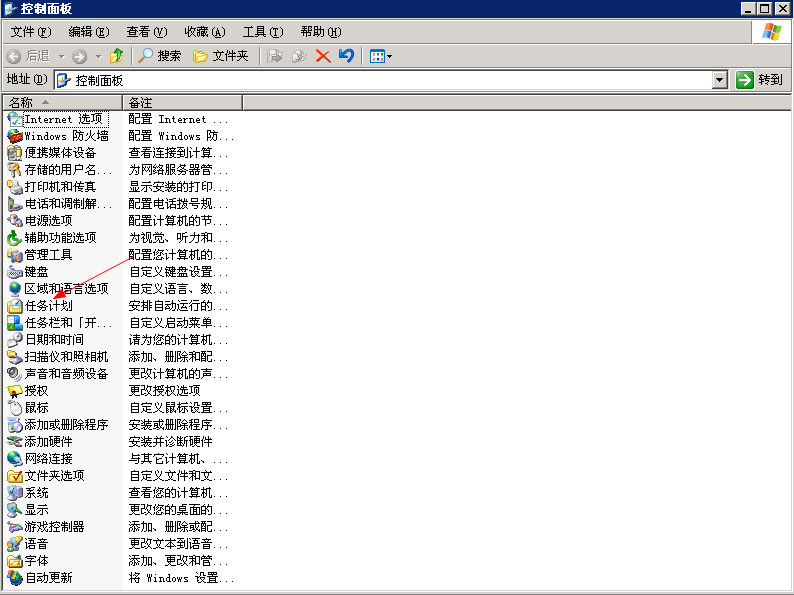Click the 搜索 Search toolbar button
The image size is (794, 595).
[160, 56]
